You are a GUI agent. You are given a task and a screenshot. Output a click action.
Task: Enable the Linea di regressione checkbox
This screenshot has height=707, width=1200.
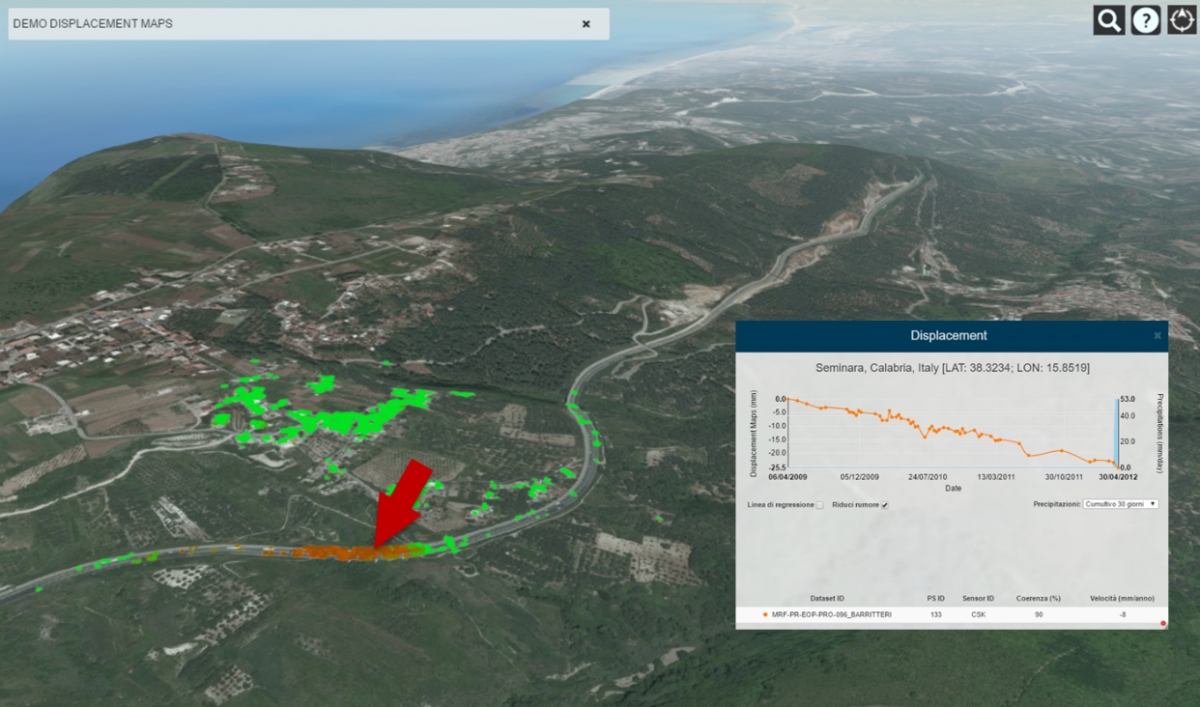point(820,505)
